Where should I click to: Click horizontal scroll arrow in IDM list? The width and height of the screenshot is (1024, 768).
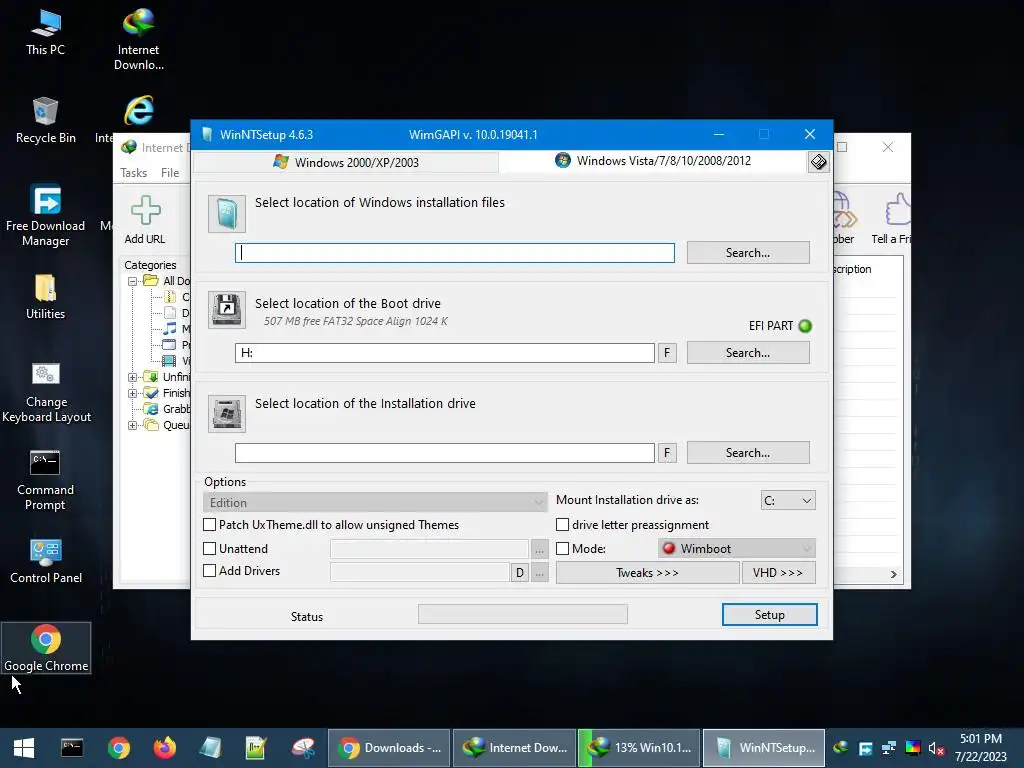893,574
